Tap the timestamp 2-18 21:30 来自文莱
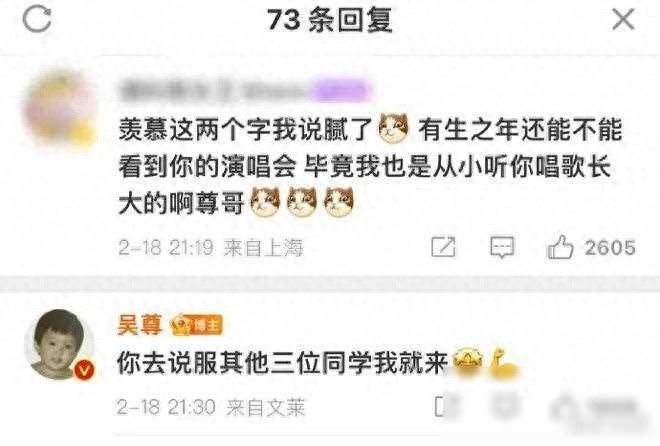This screenshot has height=446, width=660. 210,407
